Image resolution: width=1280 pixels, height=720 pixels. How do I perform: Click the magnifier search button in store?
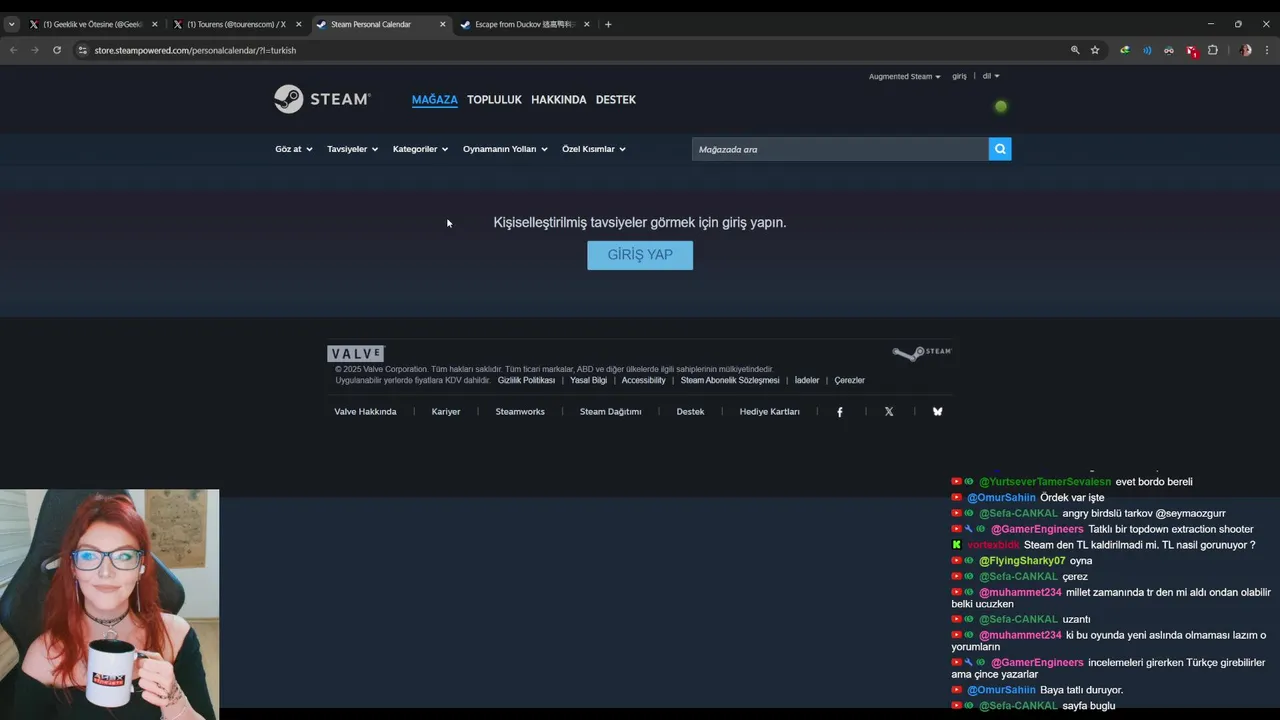pyautogui.click(x=1000, y=149)
